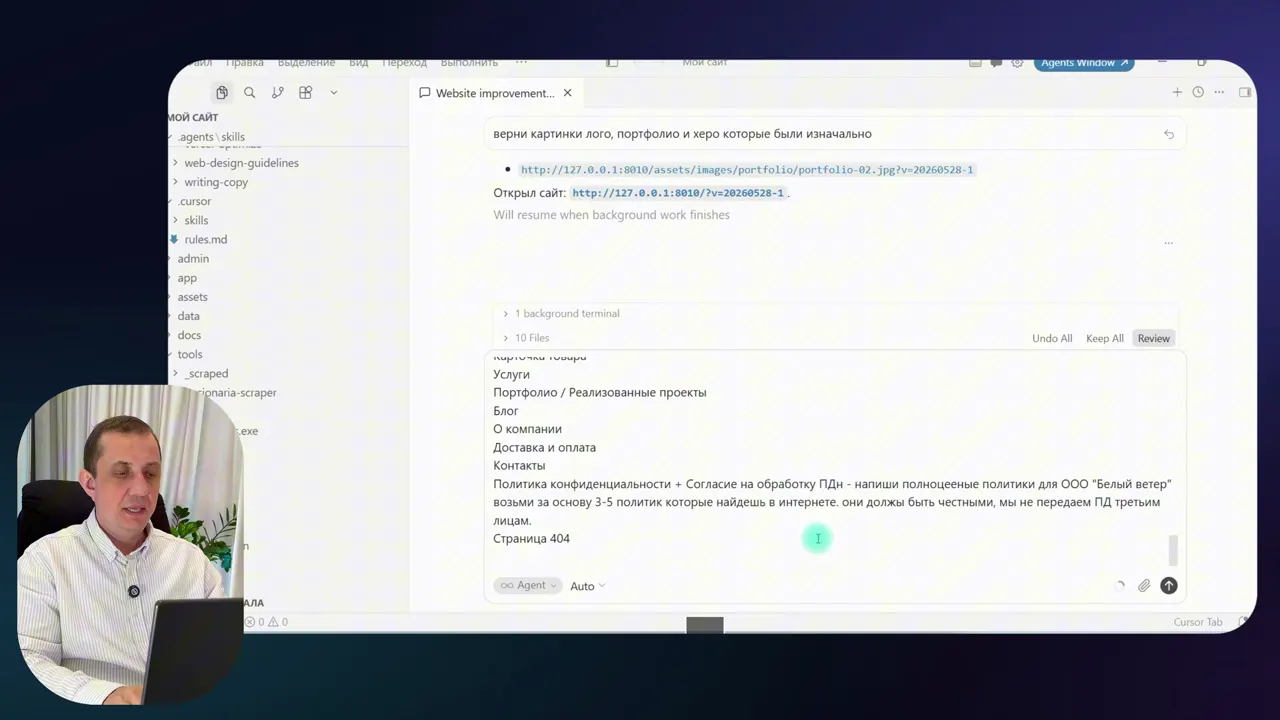
Task: Show more menu bar items ellipsis
Action: [521, 63]
